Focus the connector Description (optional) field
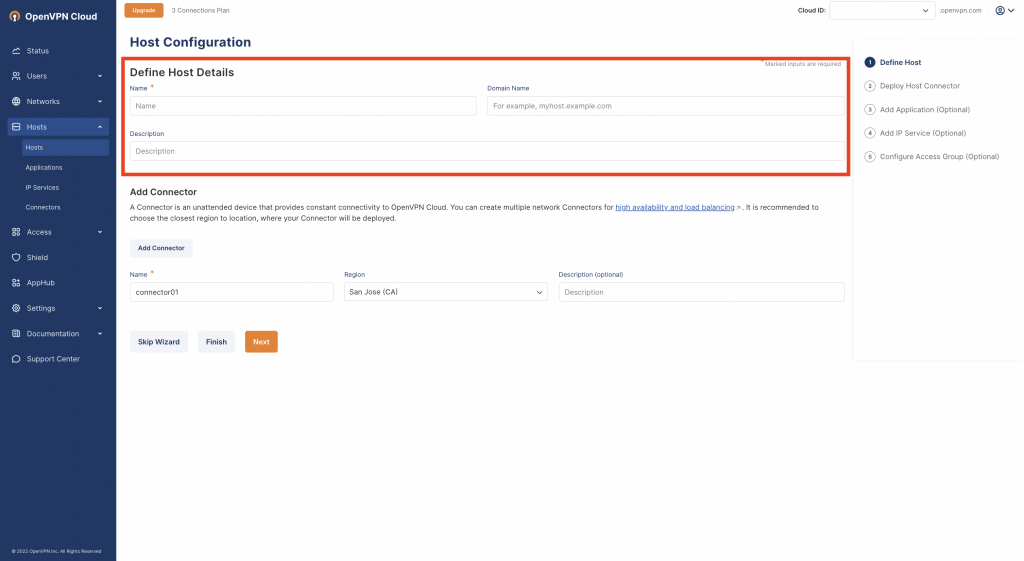This screenshot has width=1024, height=561. pyautogui.click(x=701, y=292)
